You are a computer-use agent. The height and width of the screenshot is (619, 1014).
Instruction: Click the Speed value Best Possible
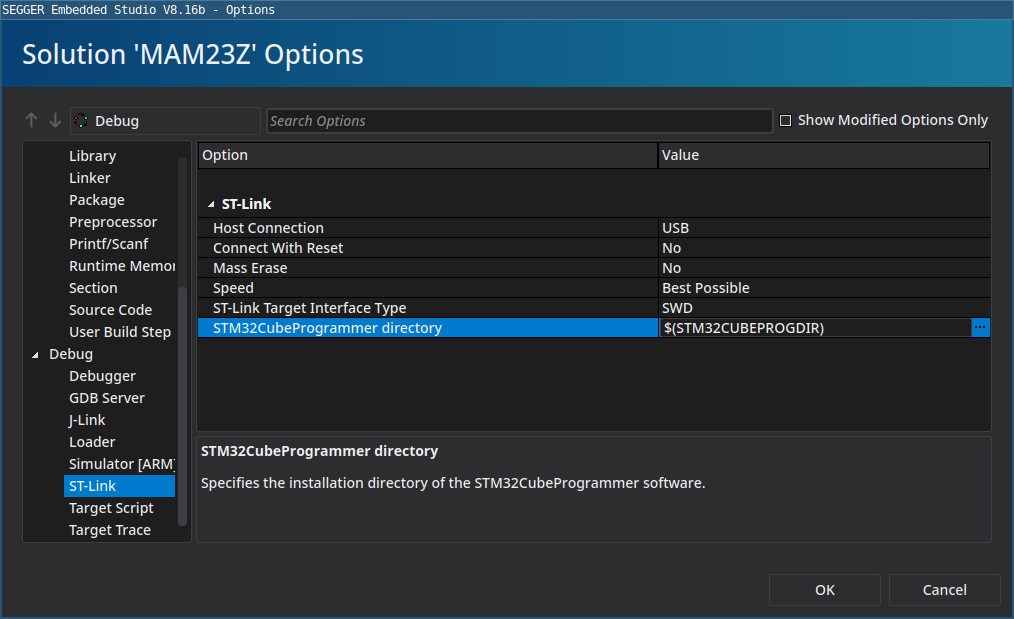[706, 288]
